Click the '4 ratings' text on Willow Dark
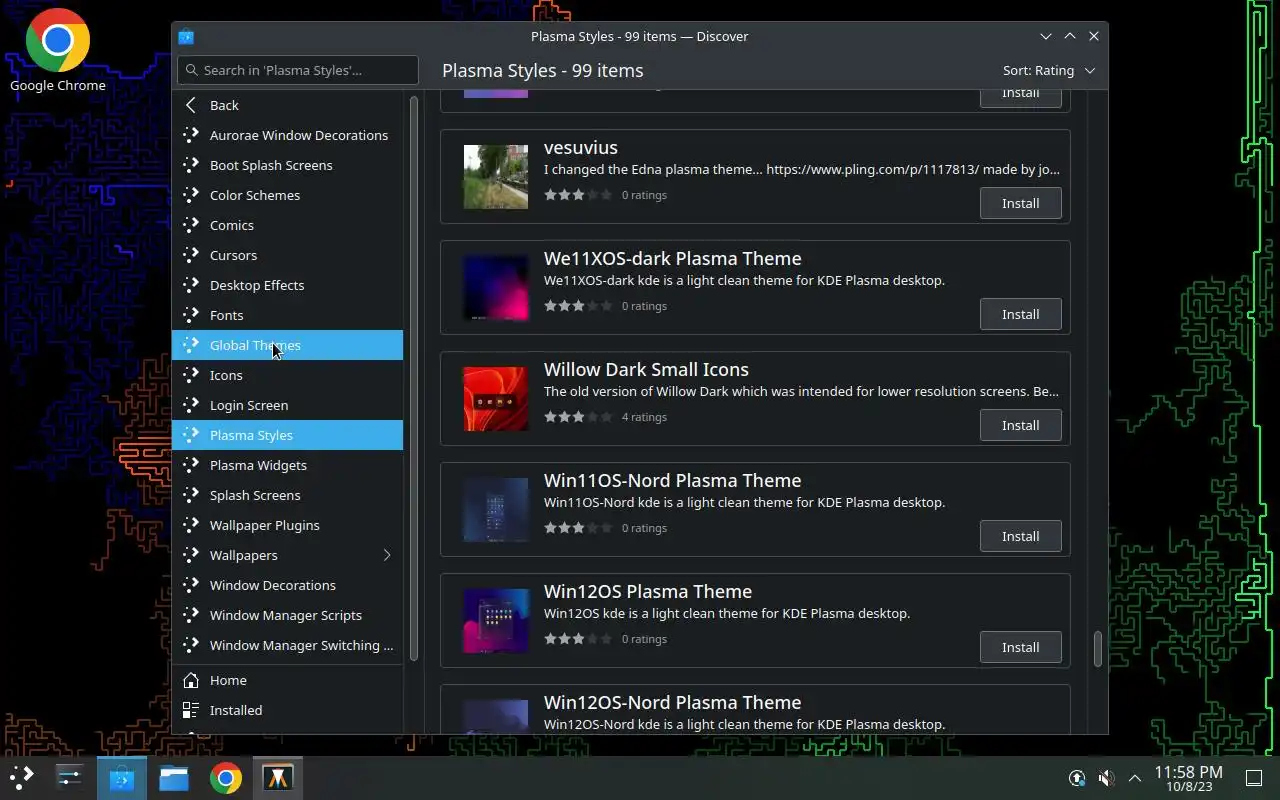1280x800 pixels. tap(644, 417)
